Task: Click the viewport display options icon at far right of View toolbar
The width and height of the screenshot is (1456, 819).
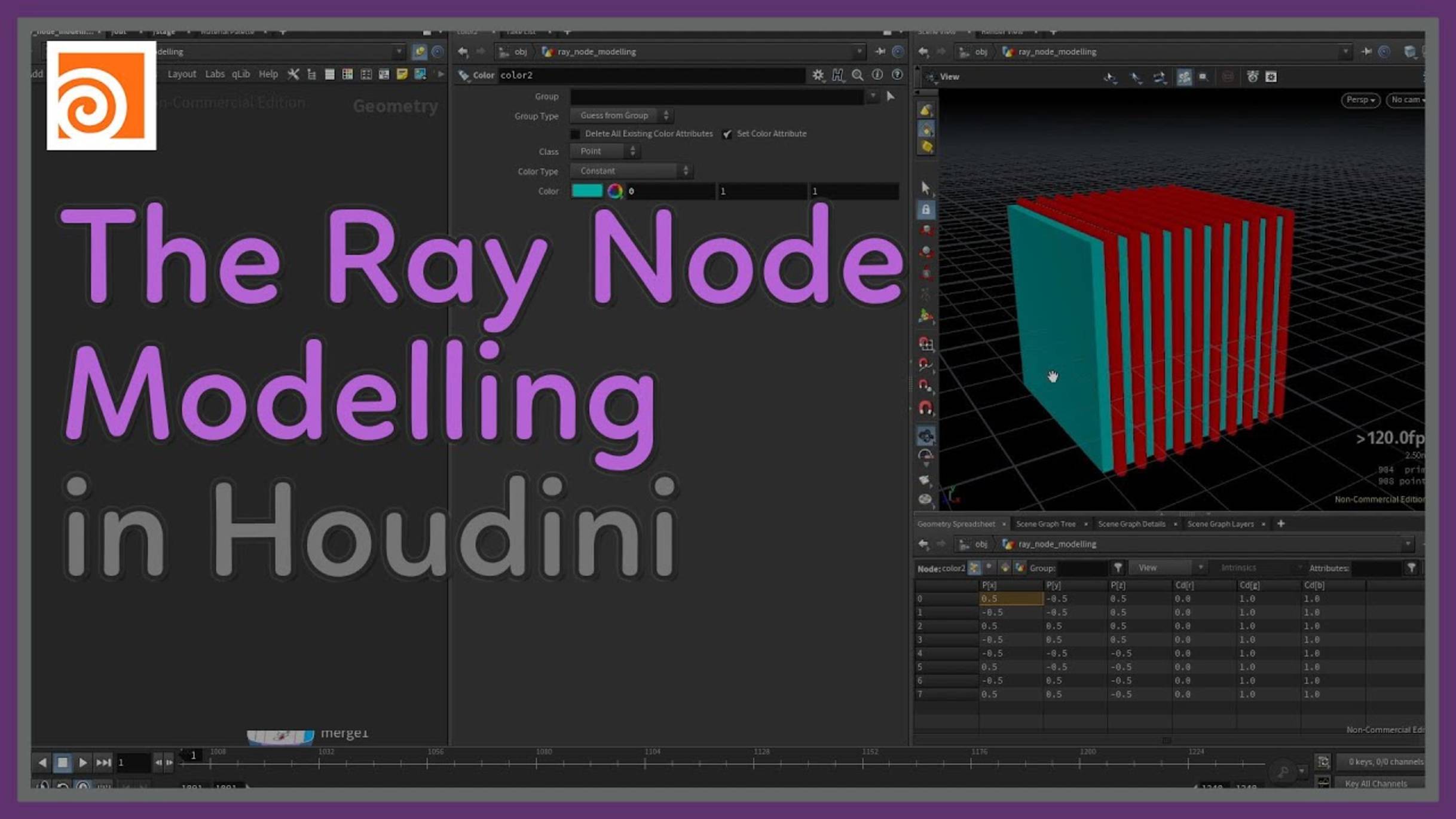Action: point(1271,77)
